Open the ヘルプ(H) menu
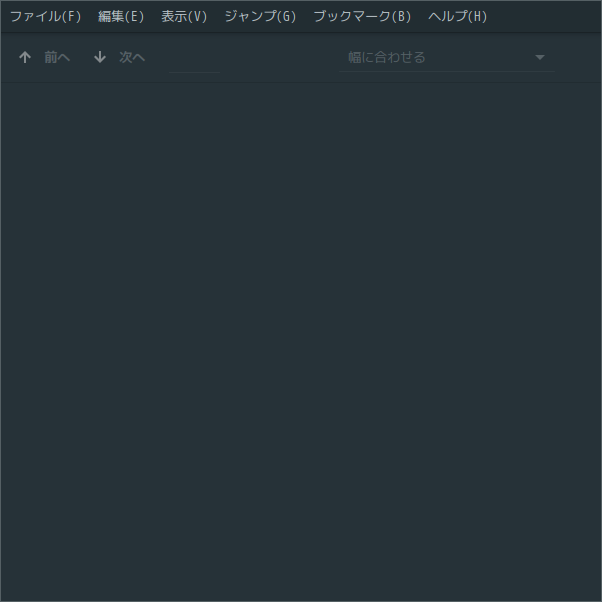This screenshot has height=602, width=602. [x=457, y=17]
